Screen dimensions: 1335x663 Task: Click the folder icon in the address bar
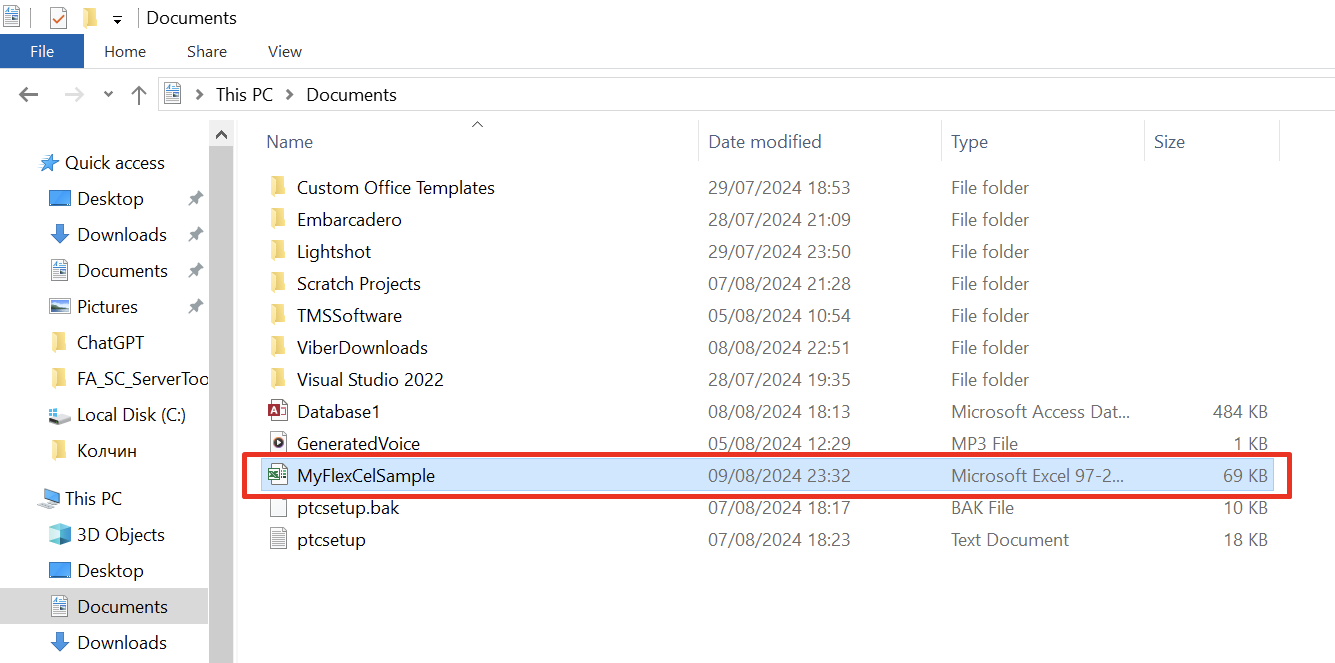tap(172, 93)
